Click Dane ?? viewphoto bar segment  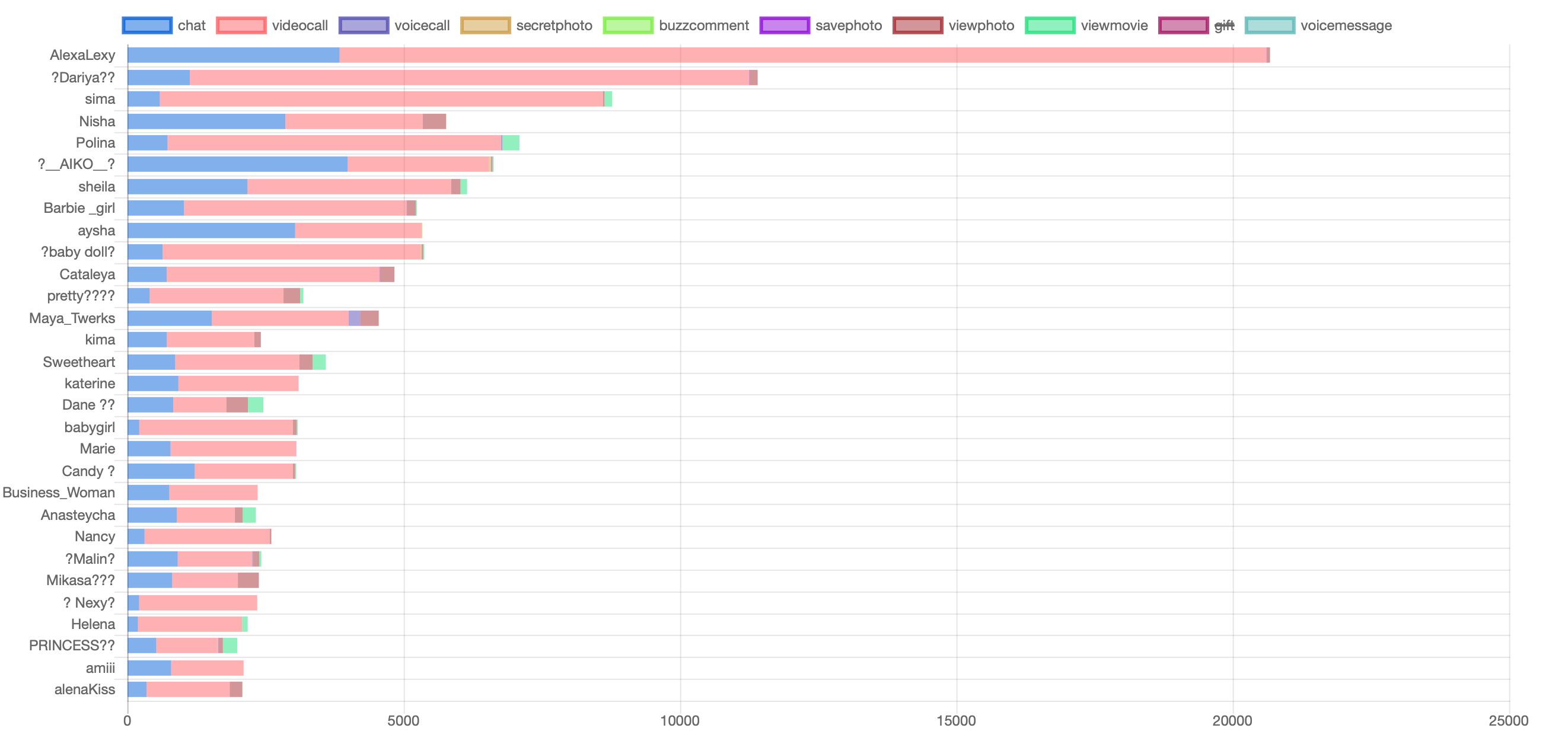point(237,405)
